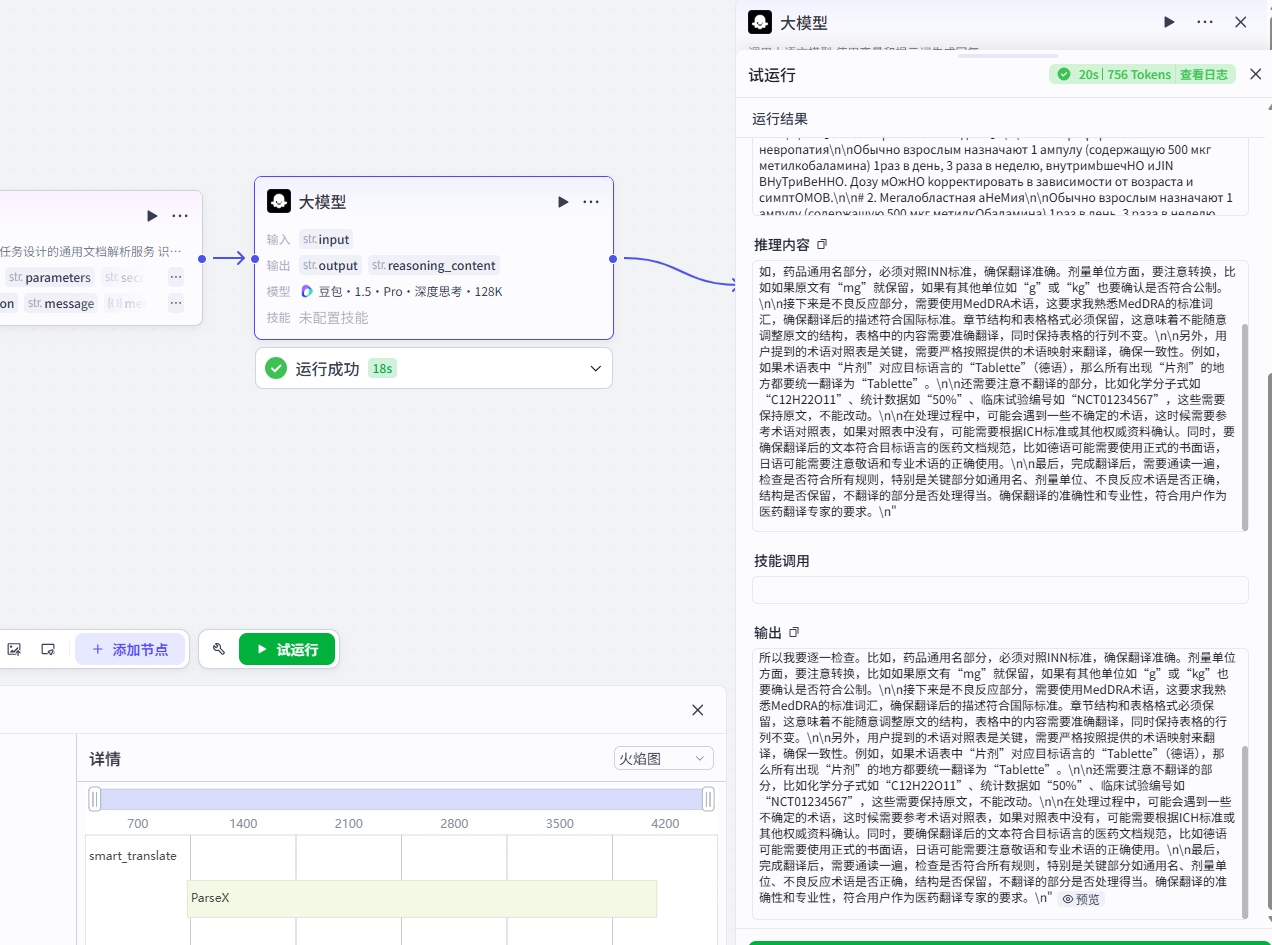The image size is (1272, 945).
Task: Run the left parser node via its play icon
Action: click(x=152, y=215)
